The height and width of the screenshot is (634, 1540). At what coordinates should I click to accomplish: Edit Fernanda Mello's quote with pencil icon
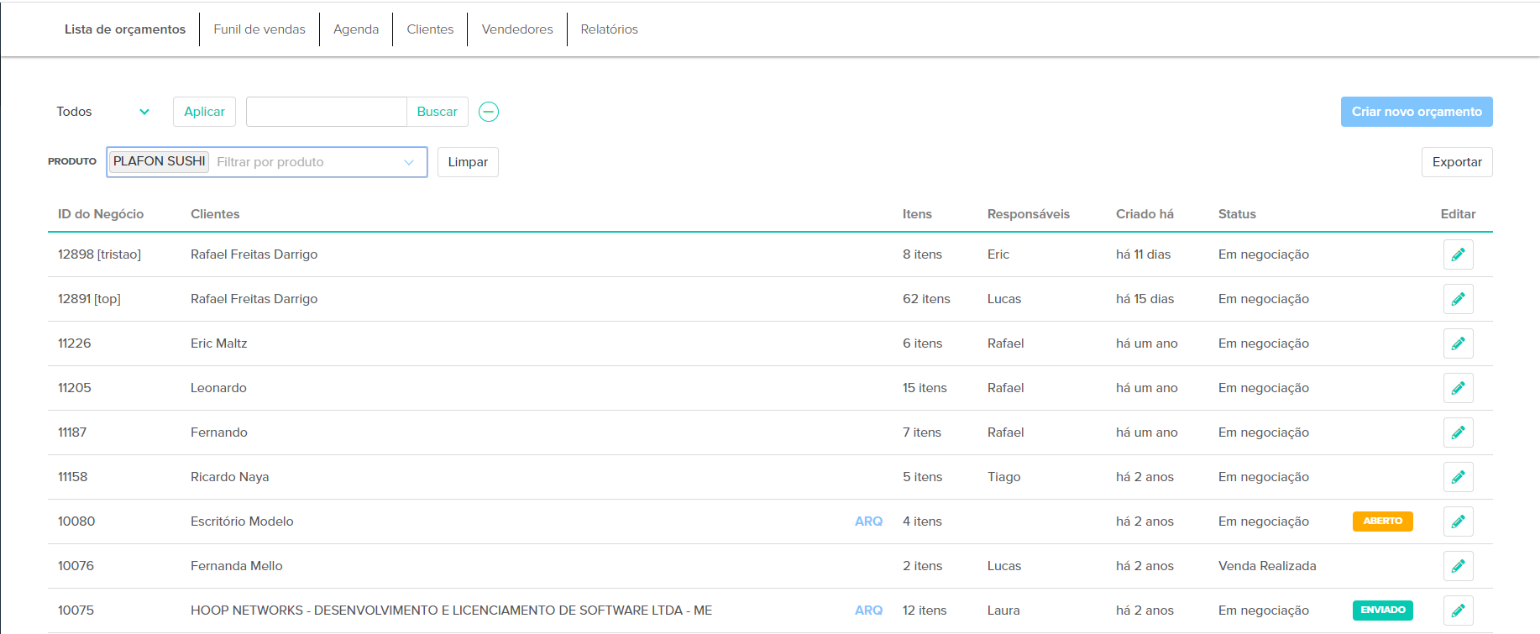tap(1457, 566)
